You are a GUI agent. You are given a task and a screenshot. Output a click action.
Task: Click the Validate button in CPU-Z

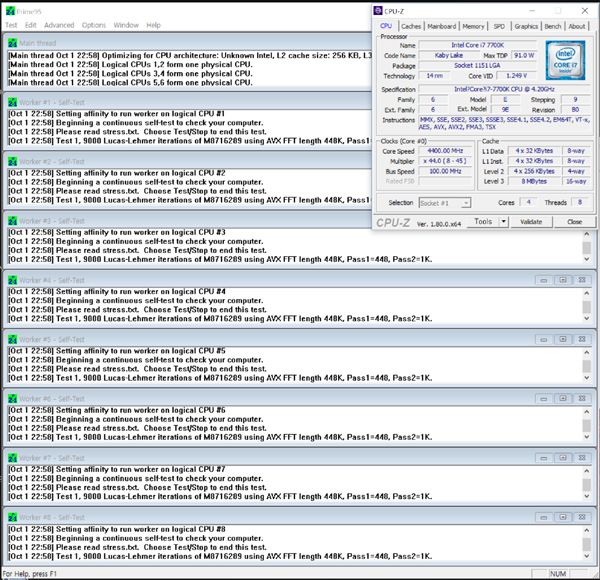pyautogui.click(x=531, y=222)
